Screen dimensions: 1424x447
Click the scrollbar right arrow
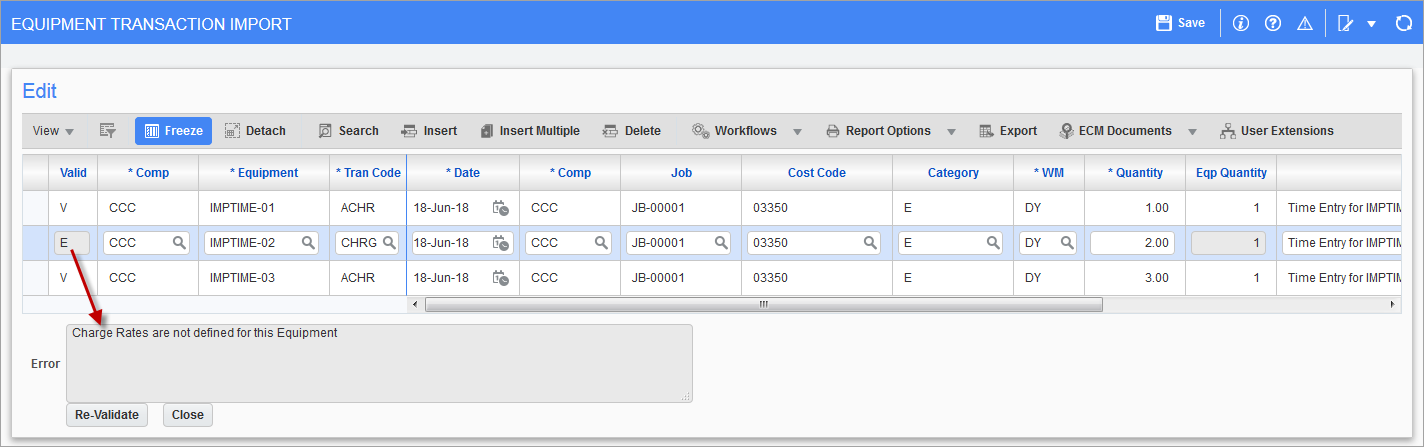click(x=1392, y=304)
